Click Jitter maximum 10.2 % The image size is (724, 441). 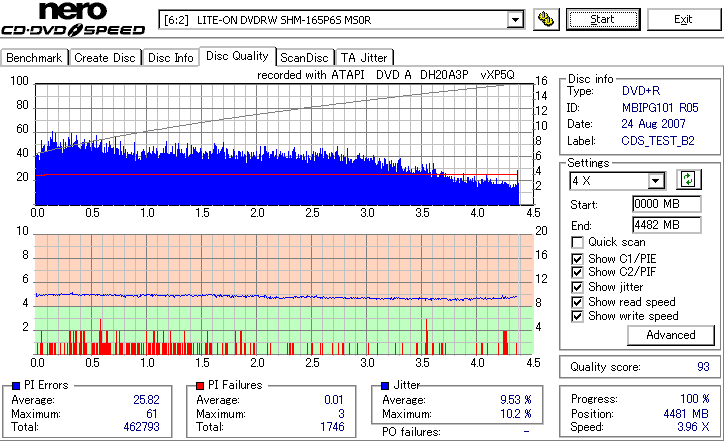pos(516,413)
